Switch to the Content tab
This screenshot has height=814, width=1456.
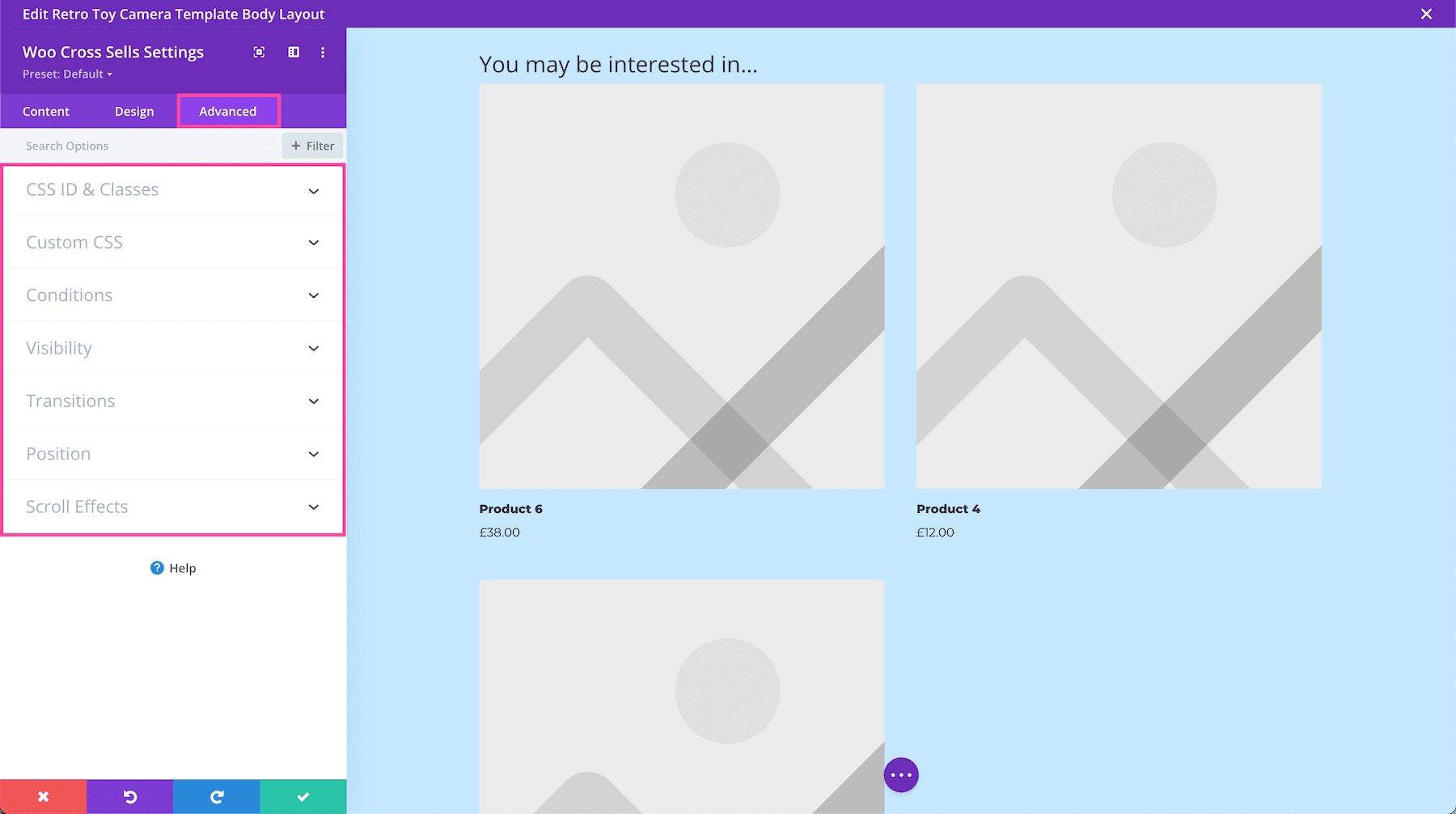[46, 111]
